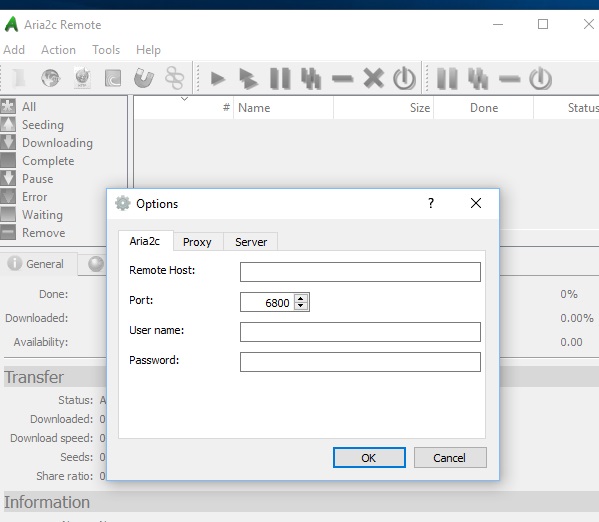Click the add URI globe icon

[50, 78]
